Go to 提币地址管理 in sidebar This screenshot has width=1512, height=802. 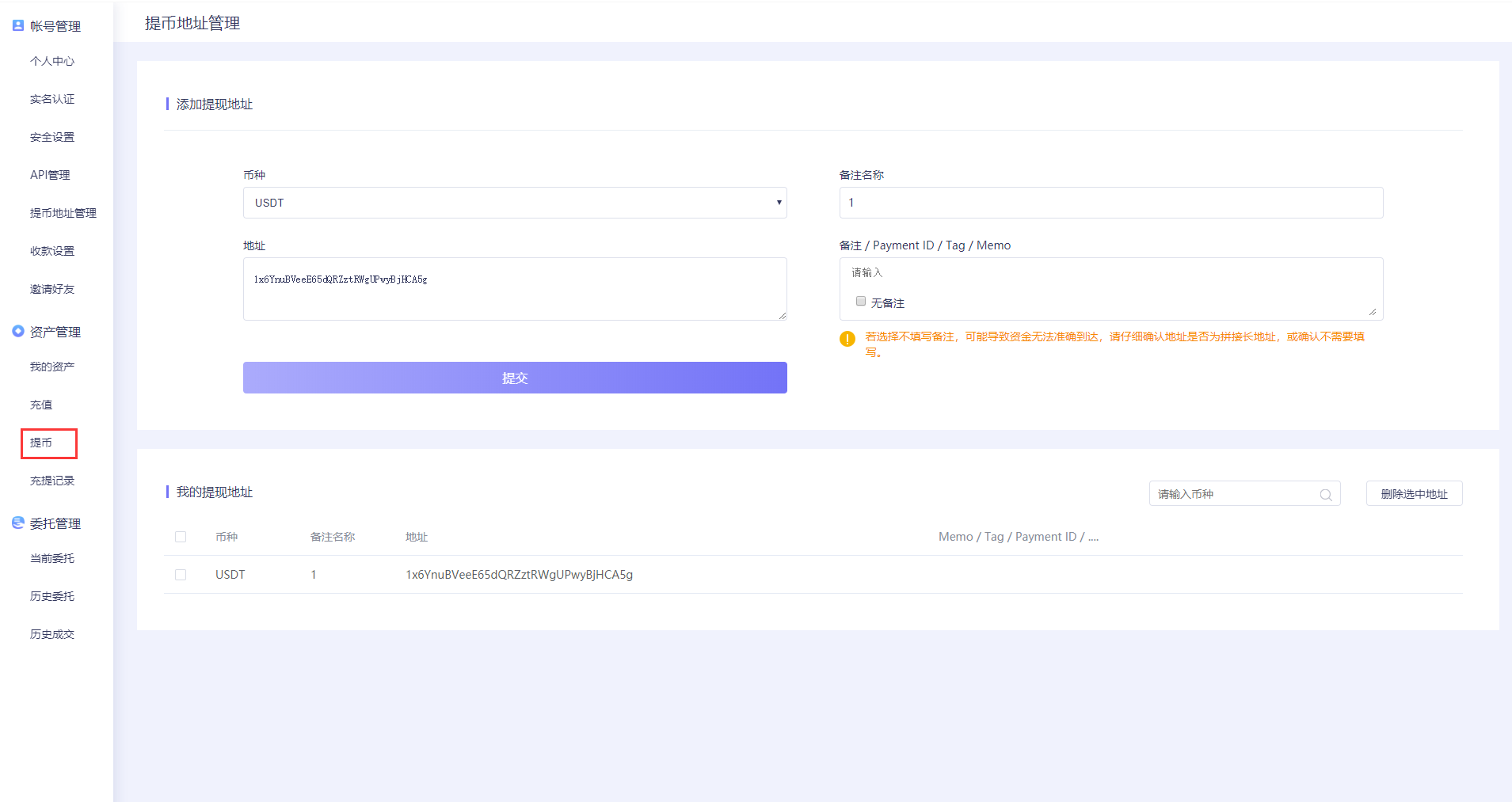coord(63,213)
